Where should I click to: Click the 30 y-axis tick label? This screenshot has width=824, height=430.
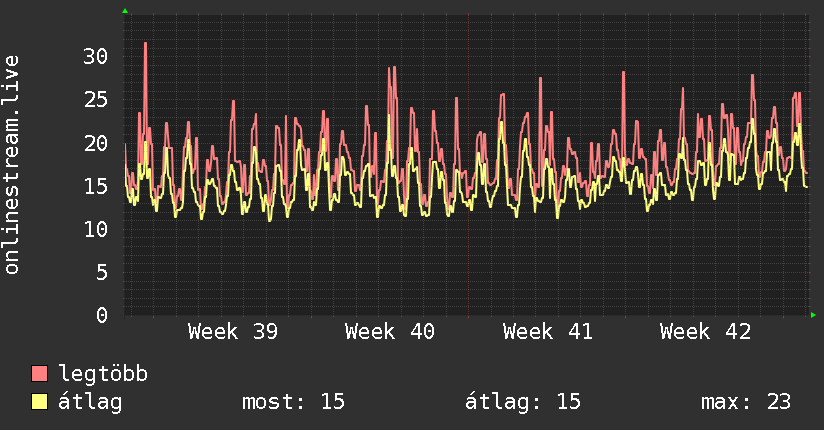pos(96,56)
